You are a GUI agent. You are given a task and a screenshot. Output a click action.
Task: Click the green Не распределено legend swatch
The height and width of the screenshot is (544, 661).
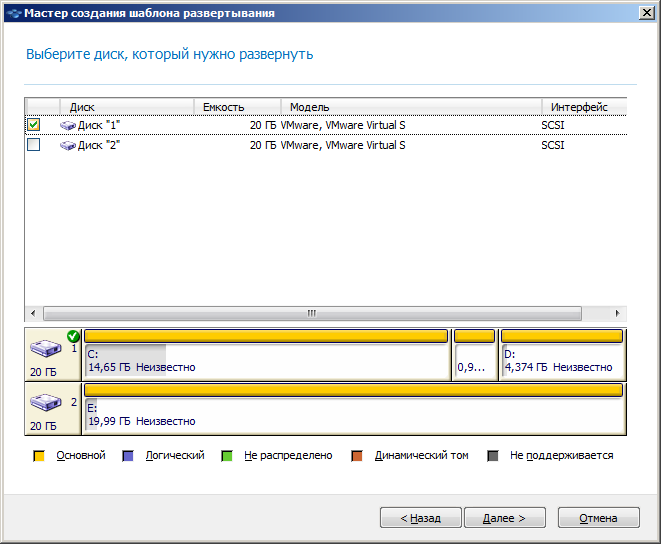[227, 456]
